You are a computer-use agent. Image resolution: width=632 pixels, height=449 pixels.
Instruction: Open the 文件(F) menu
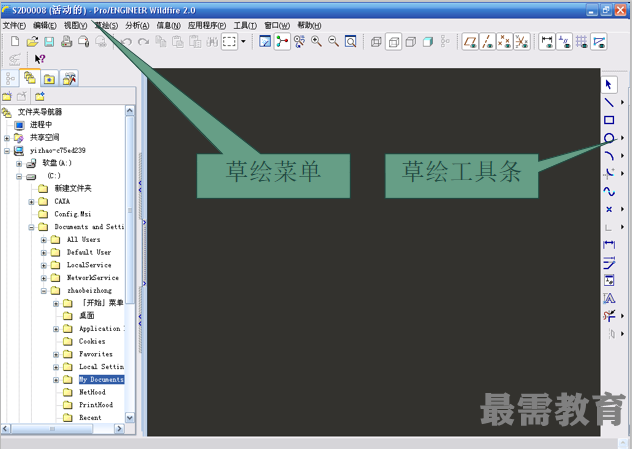pyautogui.click(x=14, y=25)
